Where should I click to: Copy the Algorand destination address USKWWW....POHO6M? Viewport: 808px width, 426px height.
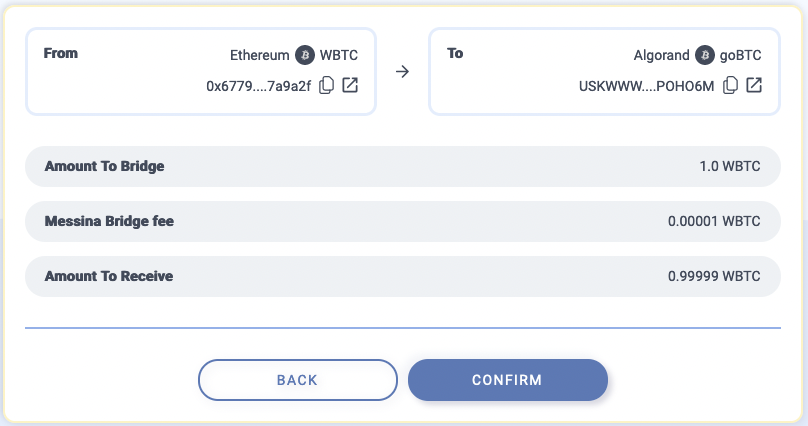tap(730, 85)
